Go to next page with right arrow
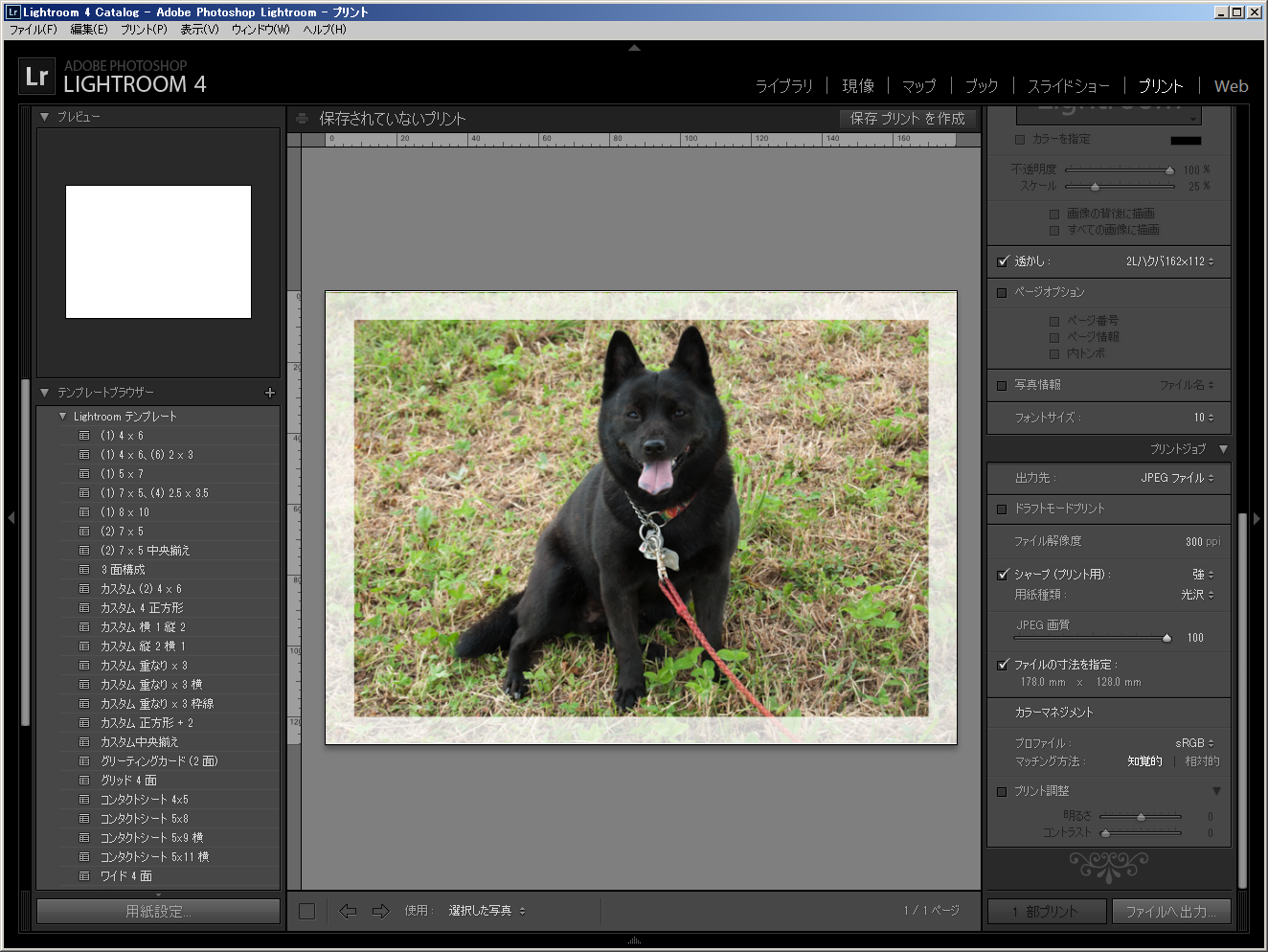 (380, 911)
